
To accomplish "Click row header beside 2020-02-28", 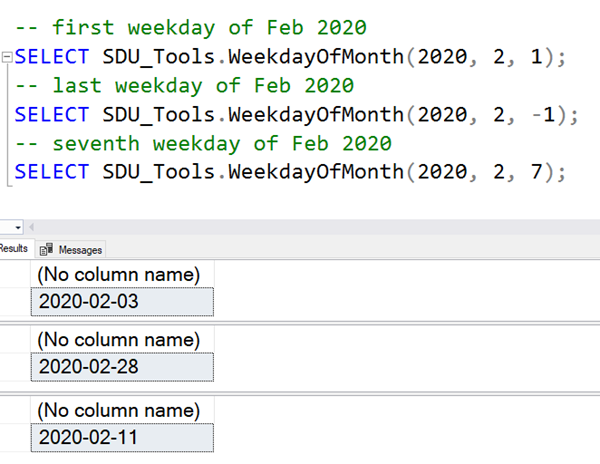I will tap(14, 367).
